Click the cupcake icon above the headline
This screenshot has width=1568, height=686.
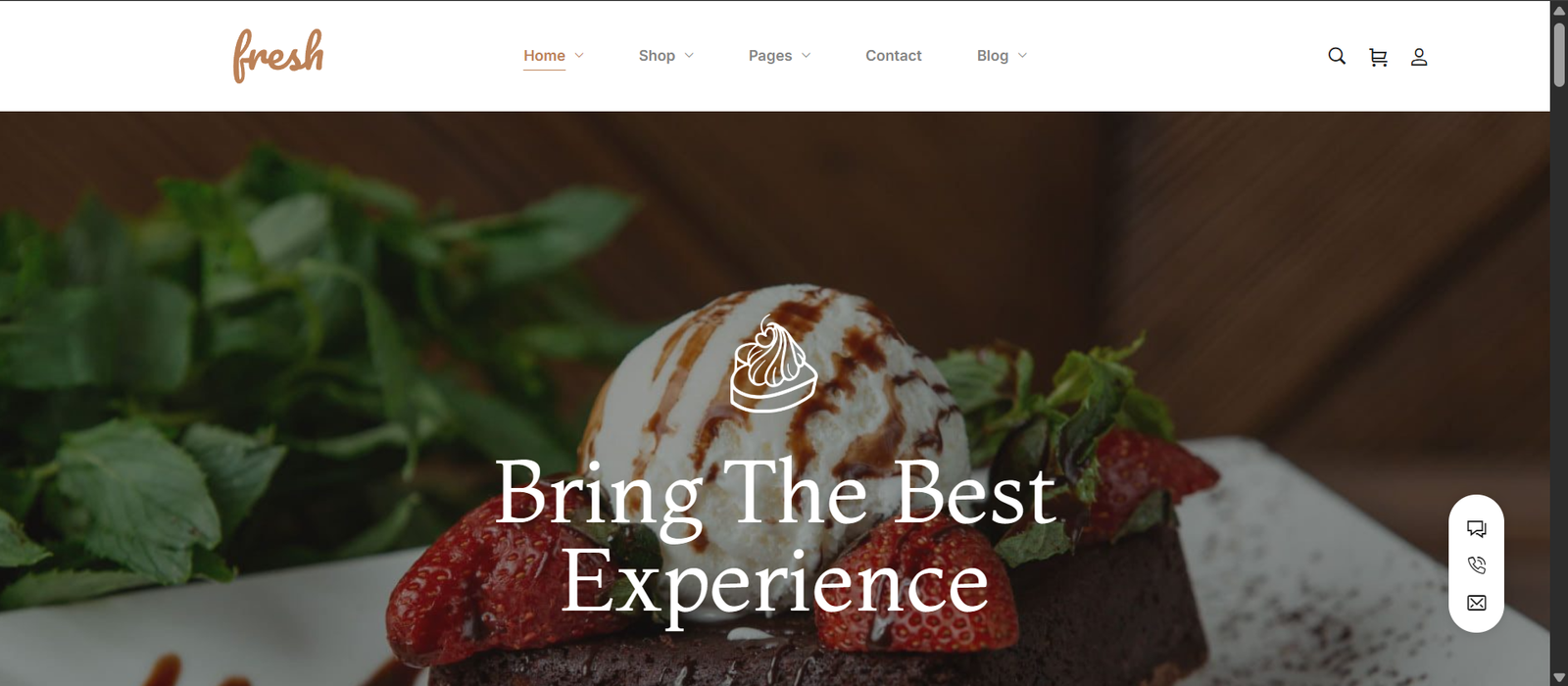(x=773, y=364)
